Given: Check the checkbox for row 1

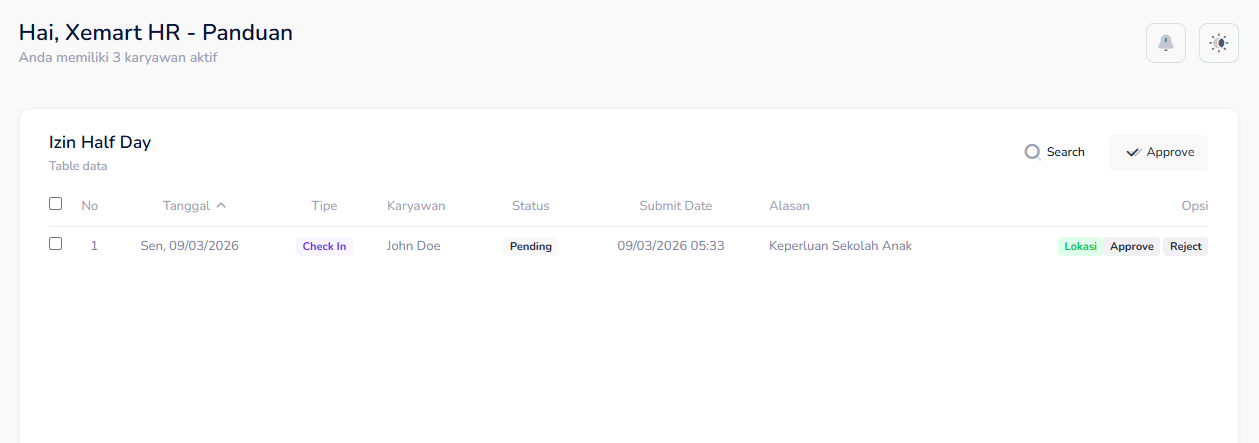Looking at the screenshot, I should pos(56,244).
